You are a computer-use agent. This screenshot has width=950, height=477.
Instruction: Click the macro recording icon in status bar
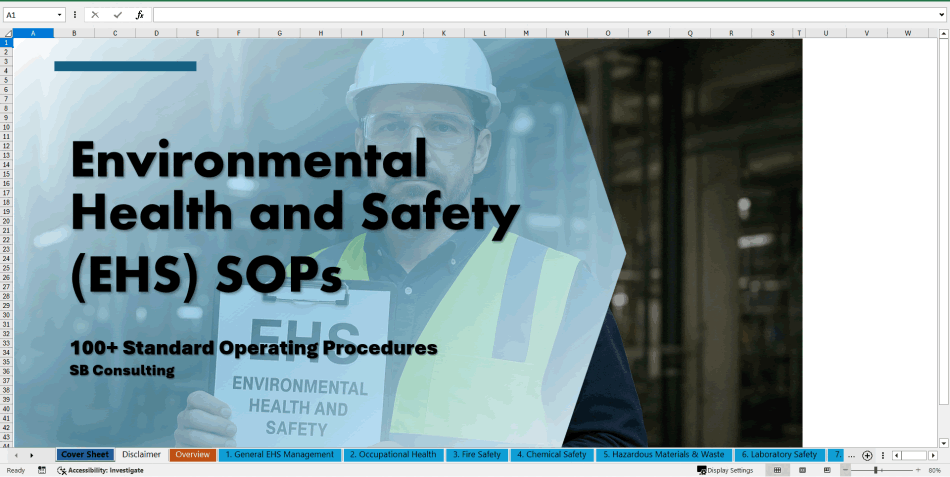(x=42, y=470)
